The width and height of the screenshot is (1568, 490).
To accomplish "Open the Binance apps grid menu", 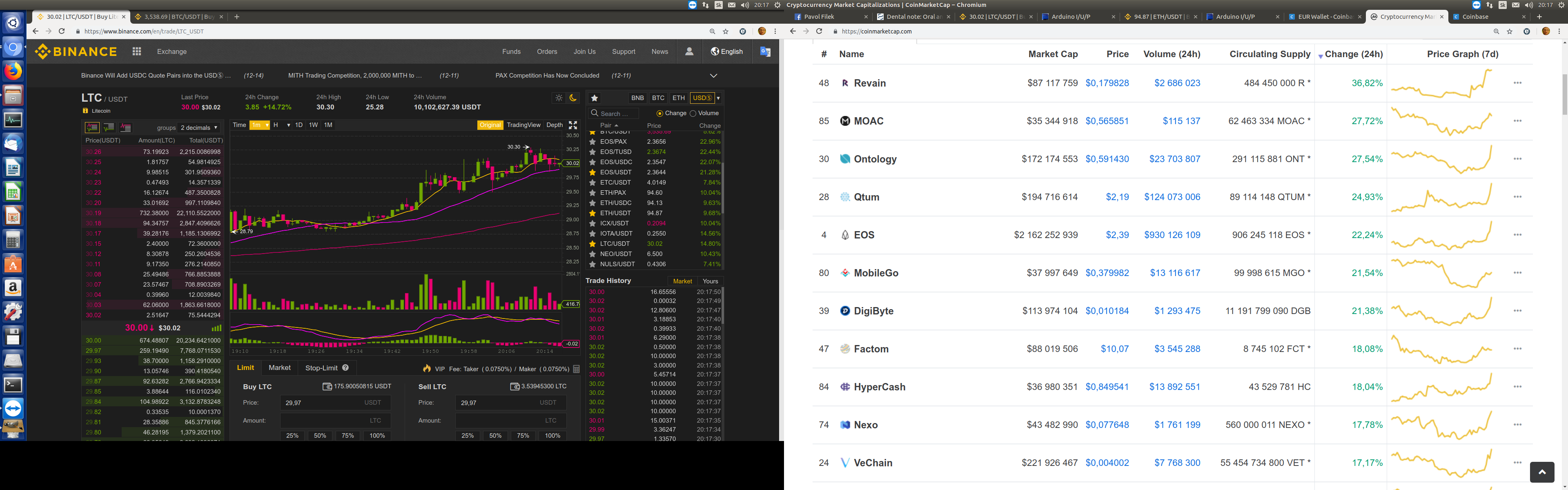I will point(137,52).
